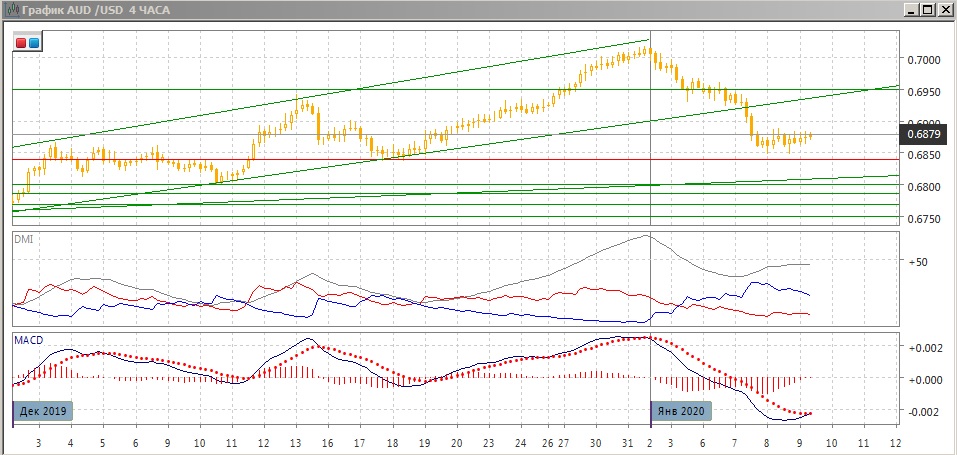Click the red square chart button
957x455 pixels.
[x=21, y=43]
